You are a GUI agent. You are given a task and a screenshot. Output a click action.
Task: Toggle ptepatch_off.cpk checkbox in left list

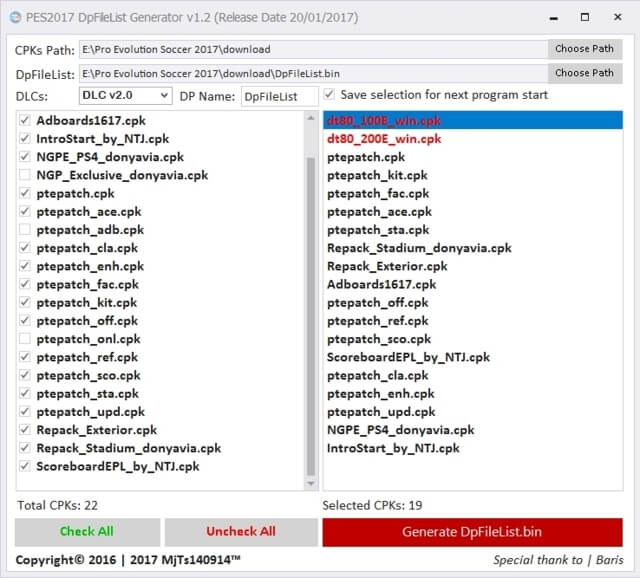pyautogui.click(x=25, y=321)
